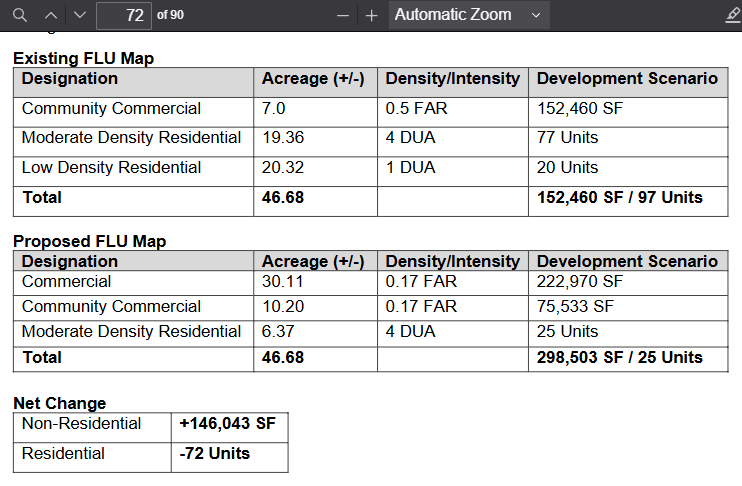Click the '+146,043 SF' net change value

coord(227,423)
